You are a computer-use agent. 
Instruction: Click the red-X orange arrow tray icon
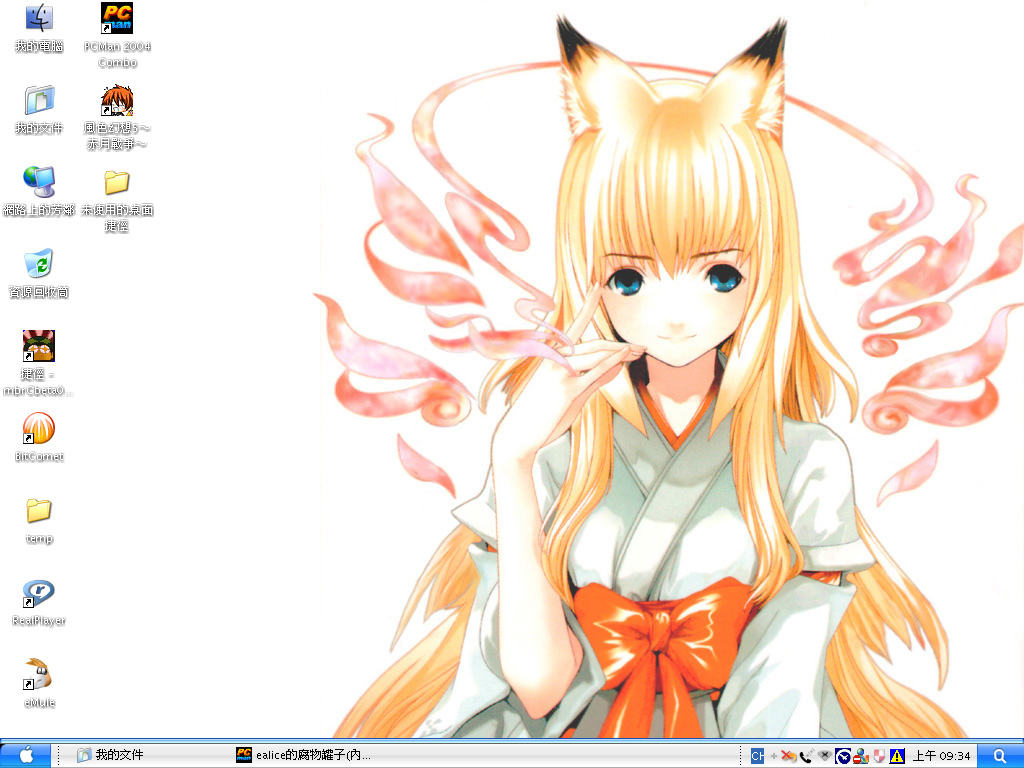[788, 756]
